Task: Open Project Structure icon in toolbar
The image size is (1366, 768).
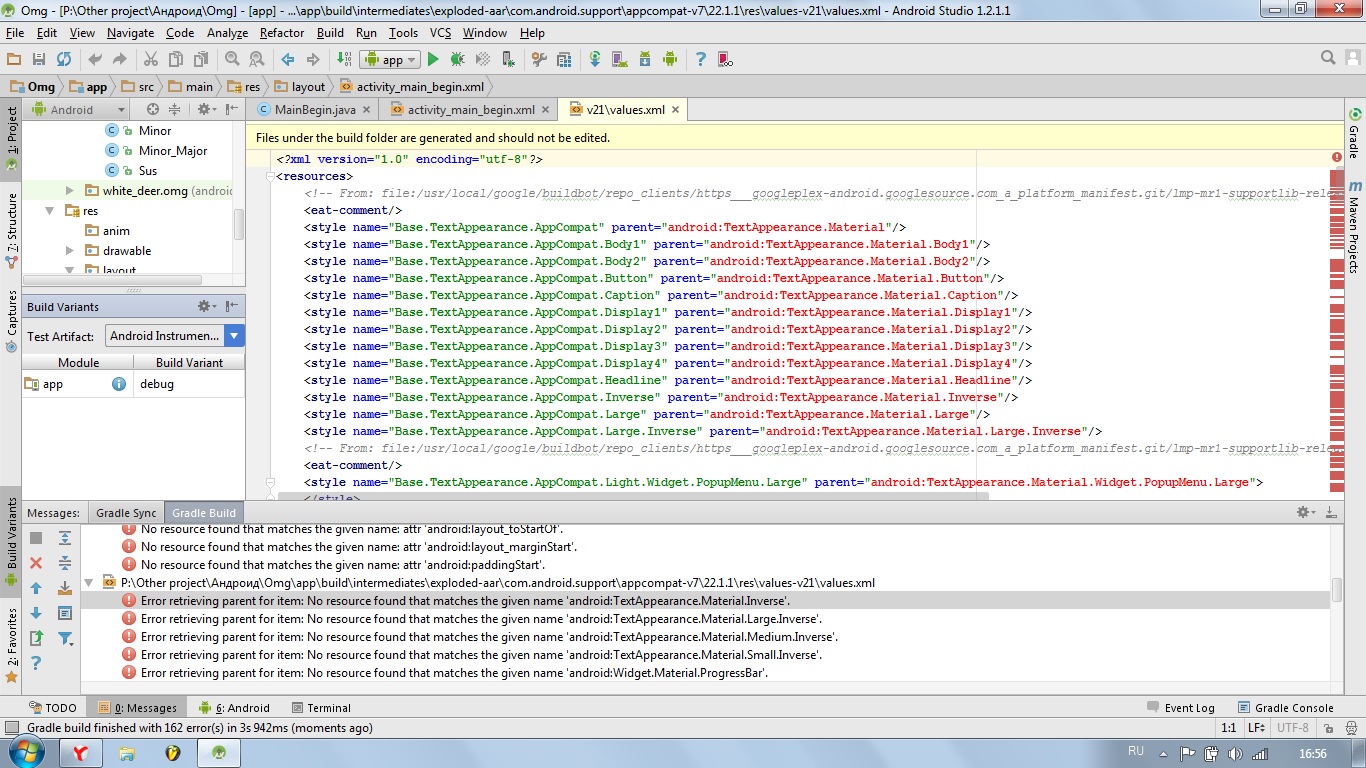Action: point(563,59)
